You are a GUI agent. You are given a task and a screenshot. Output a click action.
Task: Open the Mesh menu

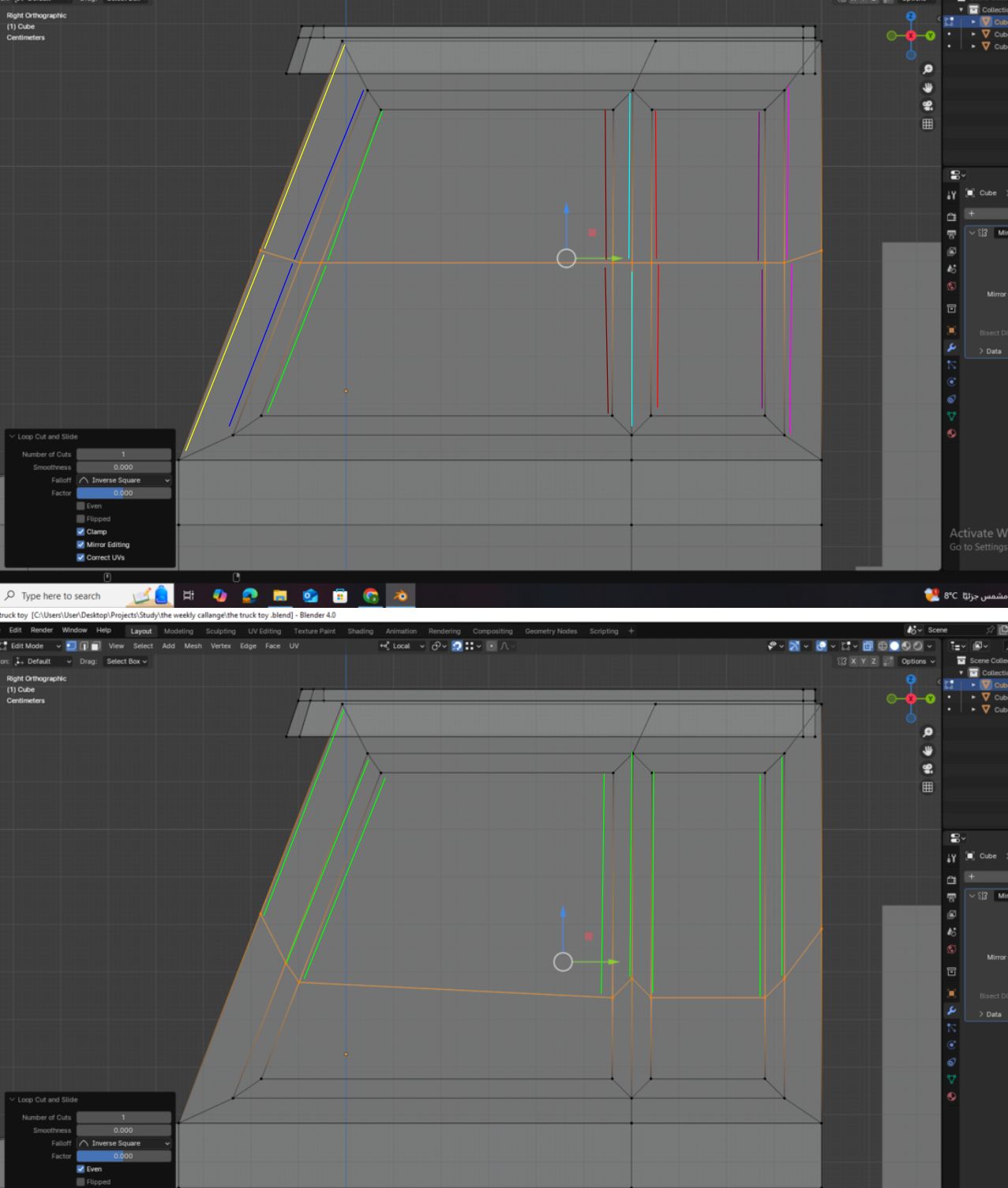click(x=193, y=646)
